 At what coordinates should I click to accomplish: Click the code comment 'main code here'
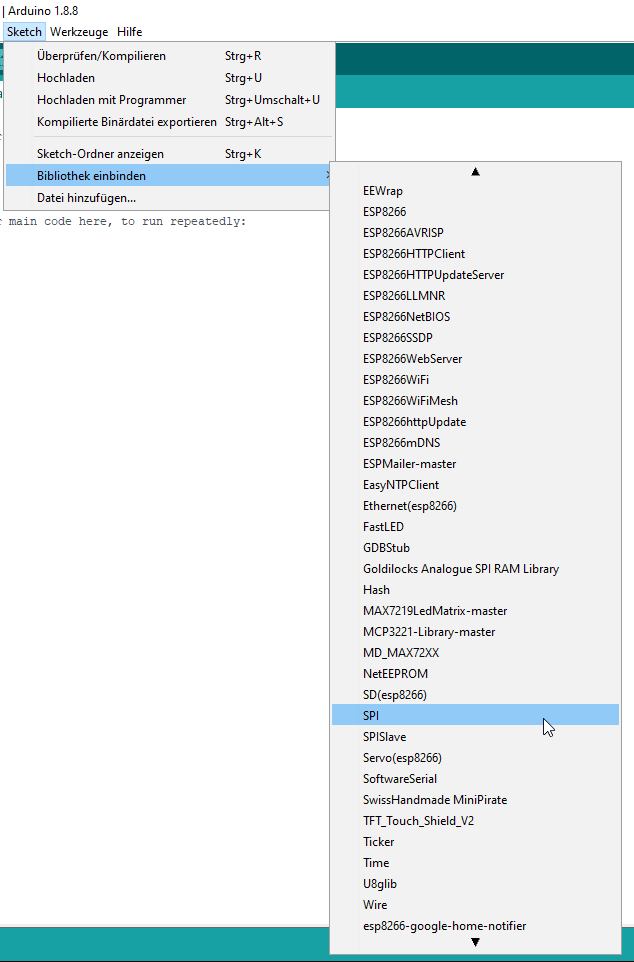tap(60, 221)
